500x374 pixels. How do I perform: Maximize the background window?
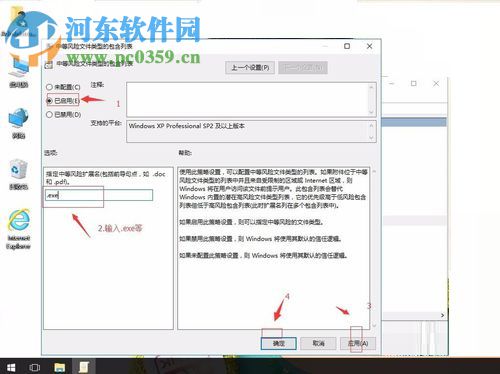coord(414,83)
